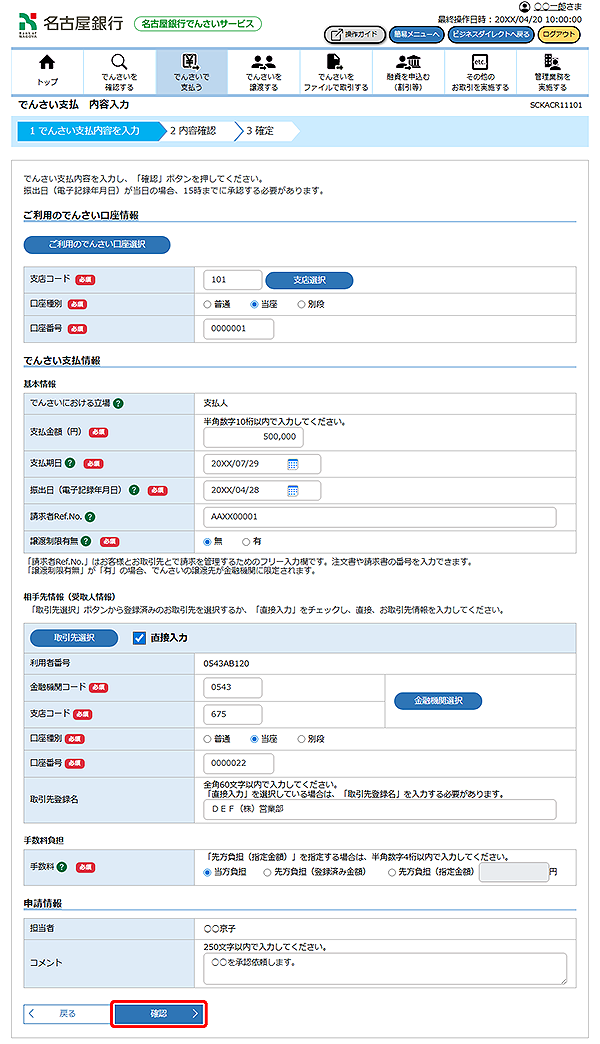Open でんさいをファイルで取引する file icon
Viewport: 600px width, 1044px height.
[335, 63]
